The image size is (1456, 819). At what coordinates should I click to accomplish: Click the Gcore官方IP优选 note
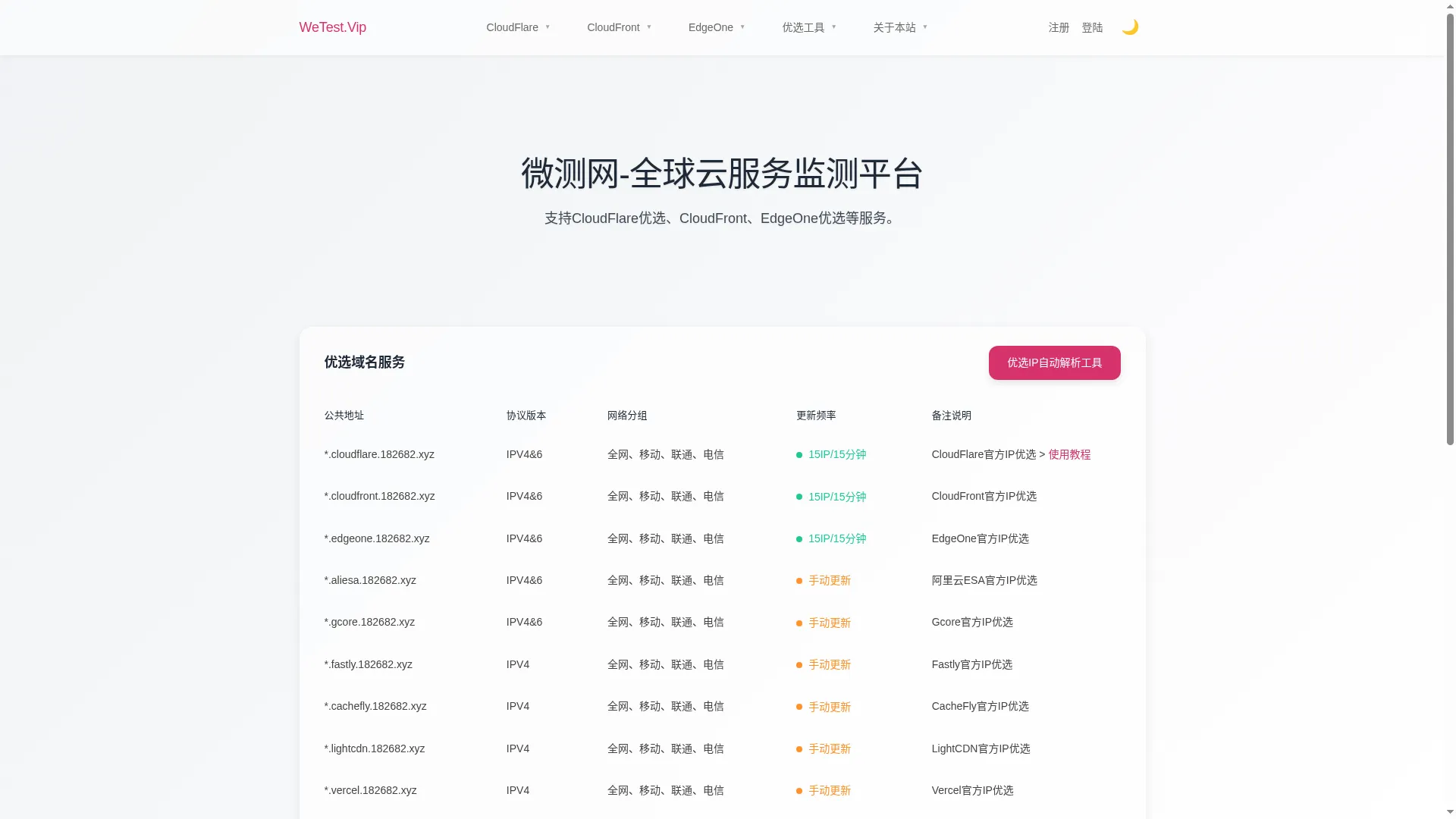(972, 622)
